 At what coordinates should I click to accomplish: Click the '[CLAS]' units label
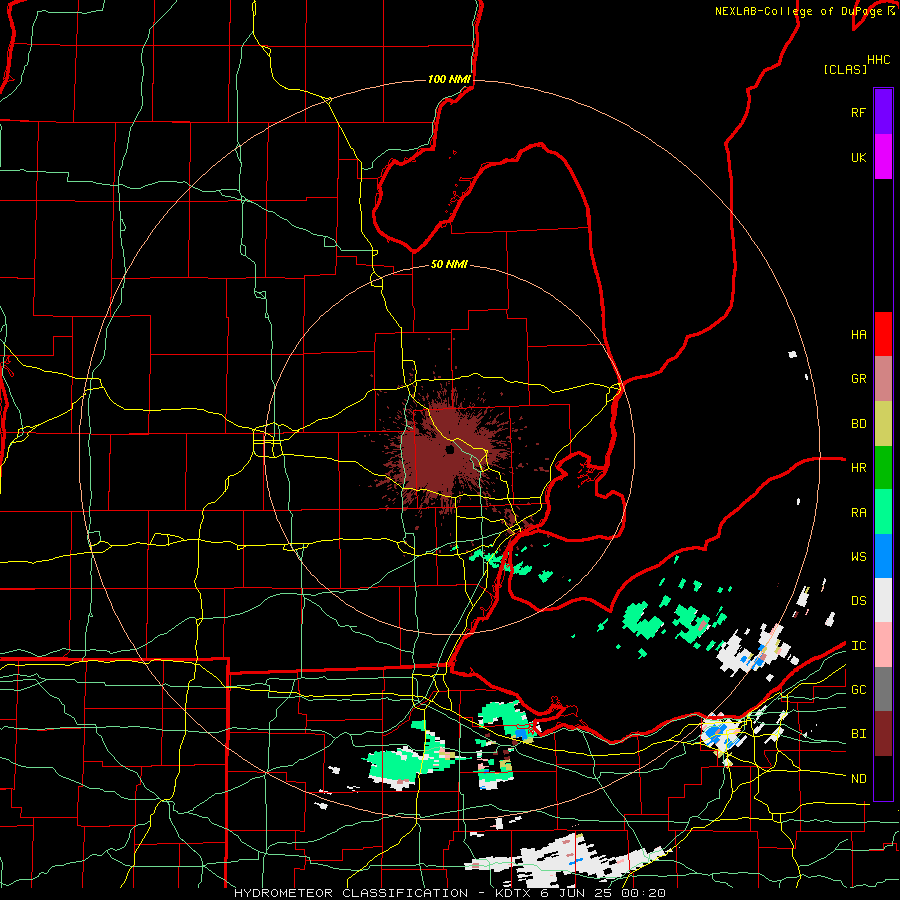(845, 70)
